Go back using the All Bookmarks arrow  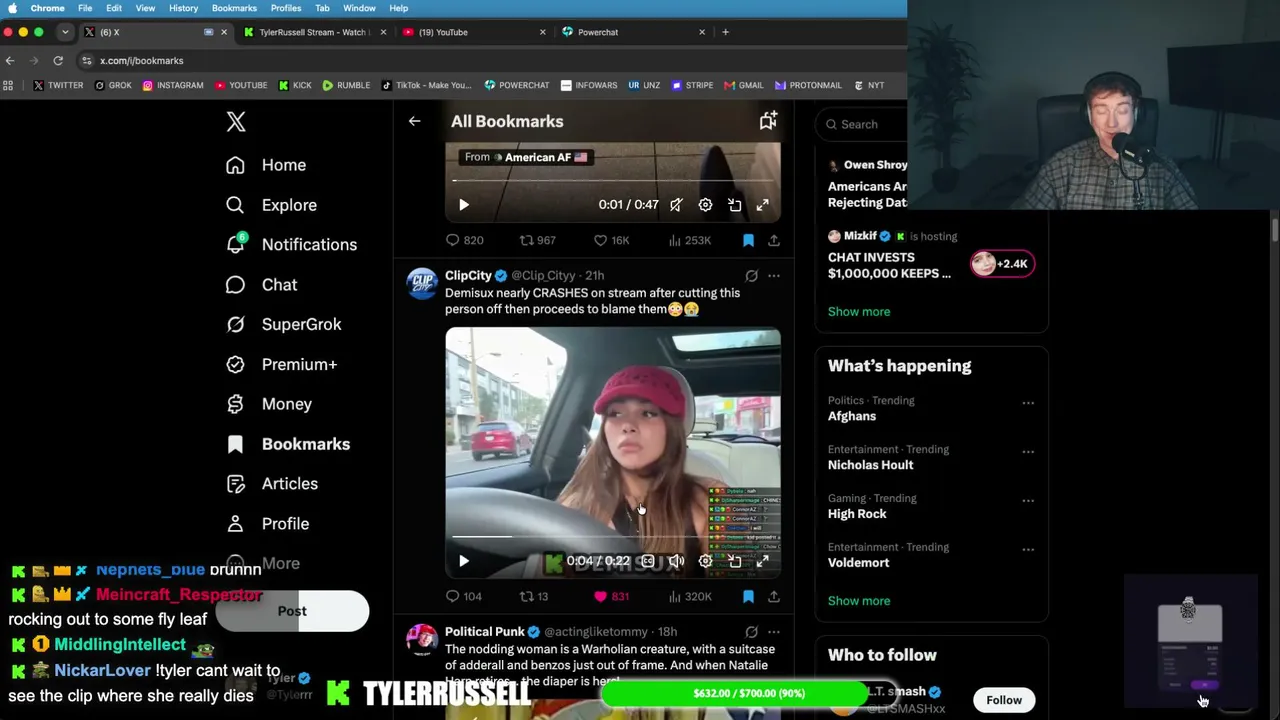coord(414,121)
